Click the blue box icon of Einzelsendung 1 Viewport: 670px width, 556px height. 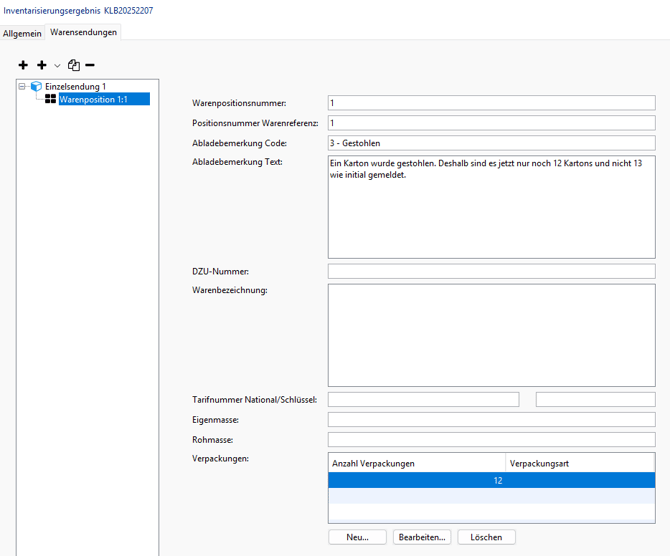pyautogui.click(x=36, y=86)
